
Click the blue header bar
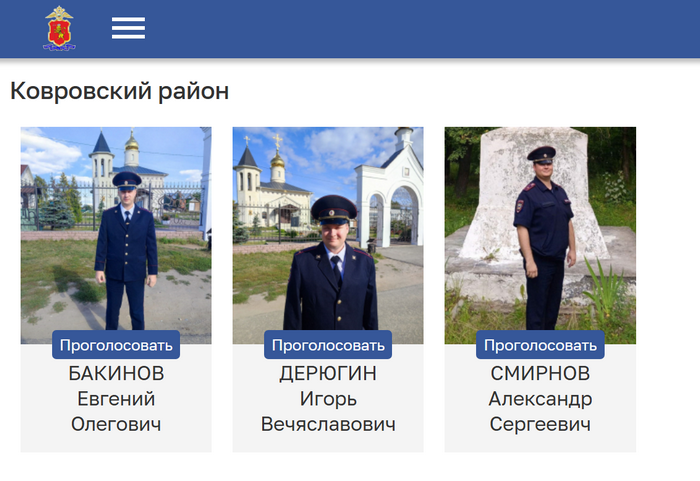[x=350, y=29]
